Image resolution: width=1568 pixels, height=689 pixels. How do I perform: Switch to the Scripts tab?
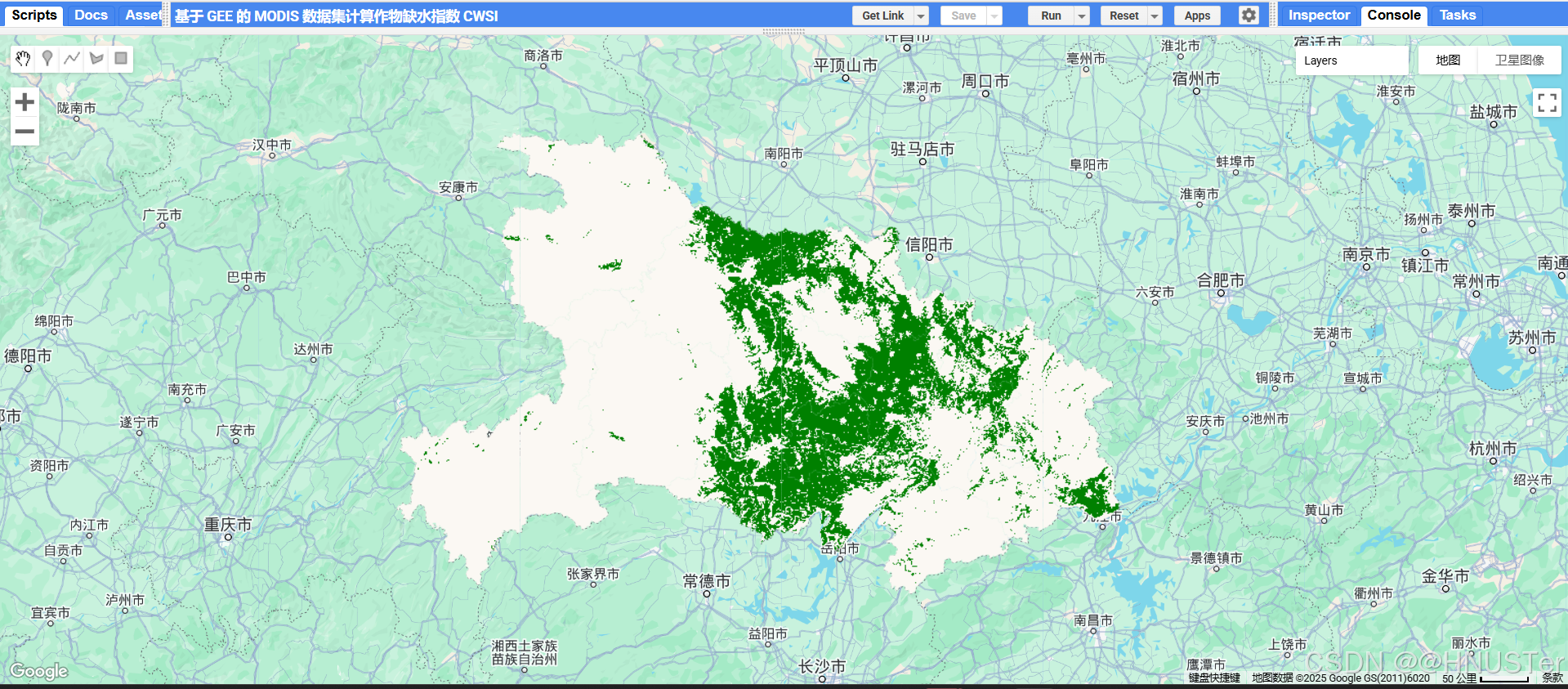click(x=34, y=15)
